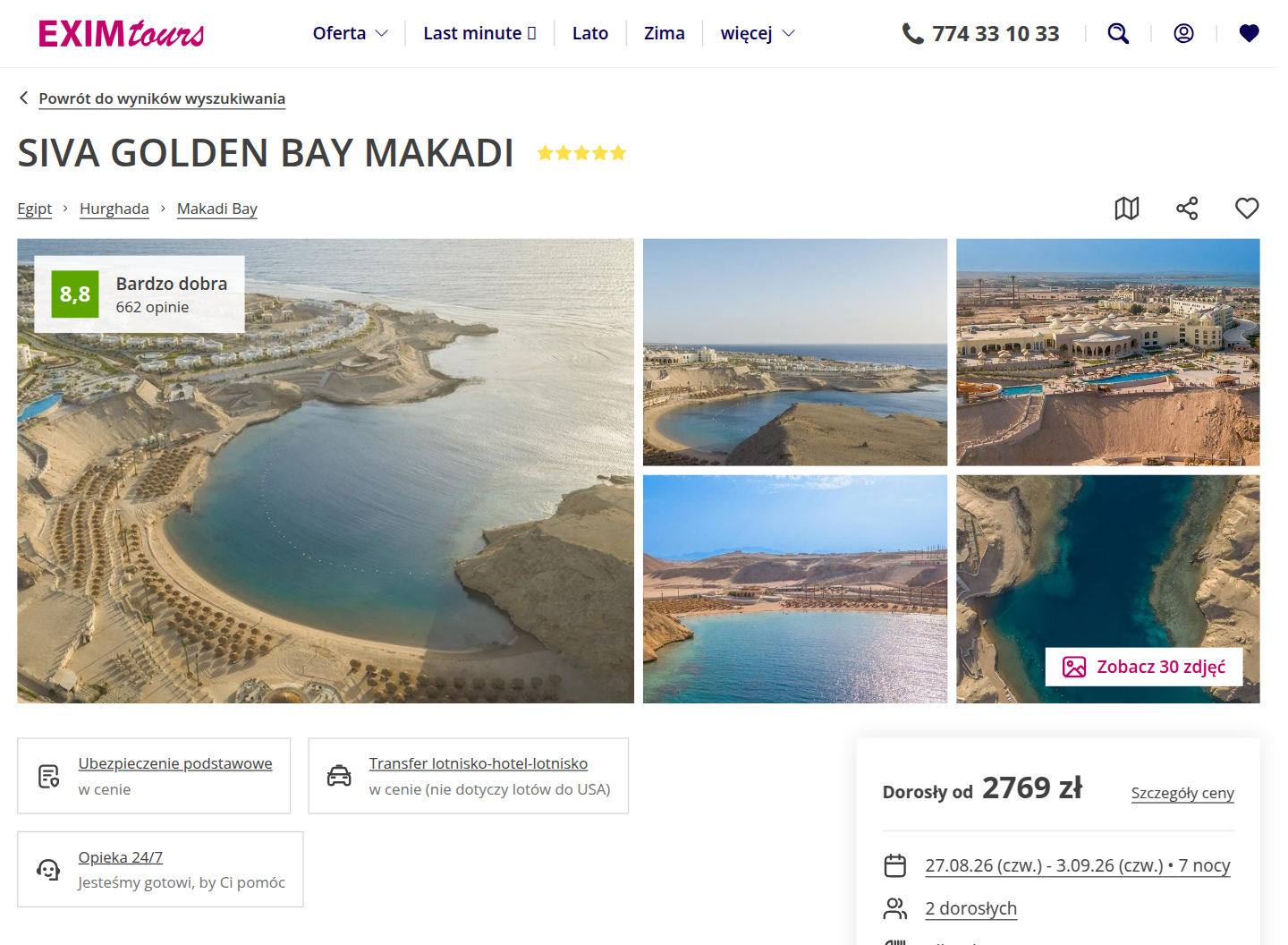The image size is (1288, 945).
Task: Click the five-star hotel rating
Action: pos(581,153)
